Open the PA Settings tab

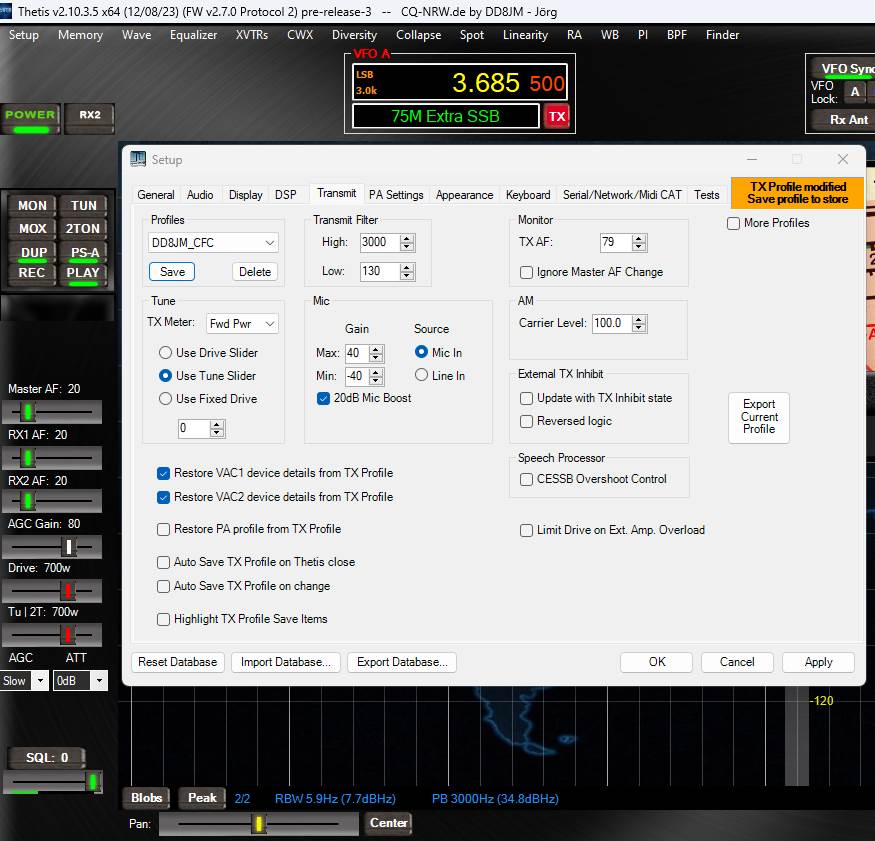click(396, 195)
